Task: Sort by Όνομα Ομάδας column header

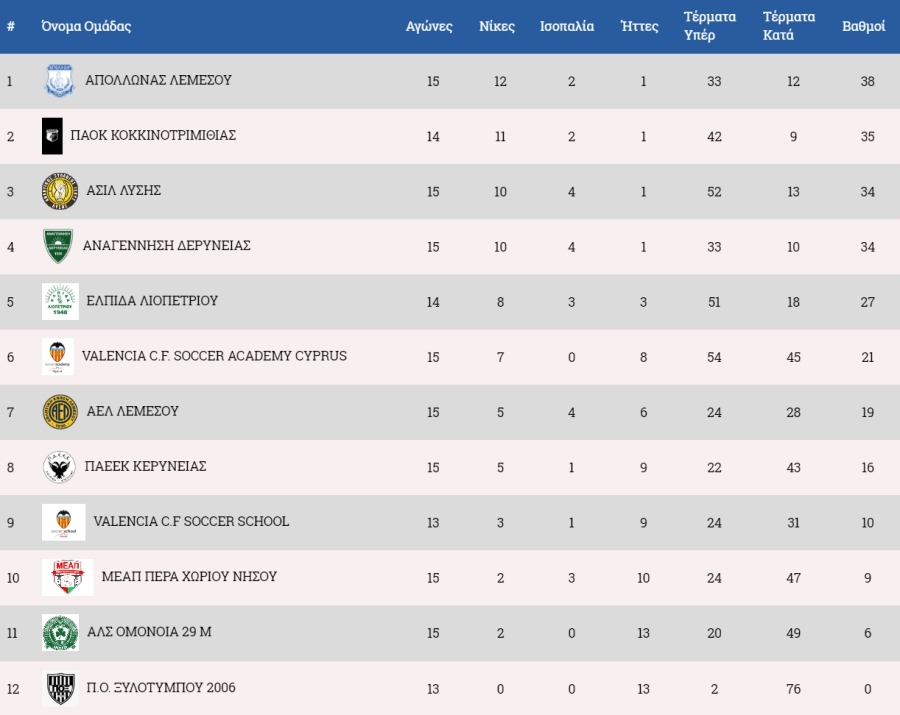Action: click(x=86, y=26)
